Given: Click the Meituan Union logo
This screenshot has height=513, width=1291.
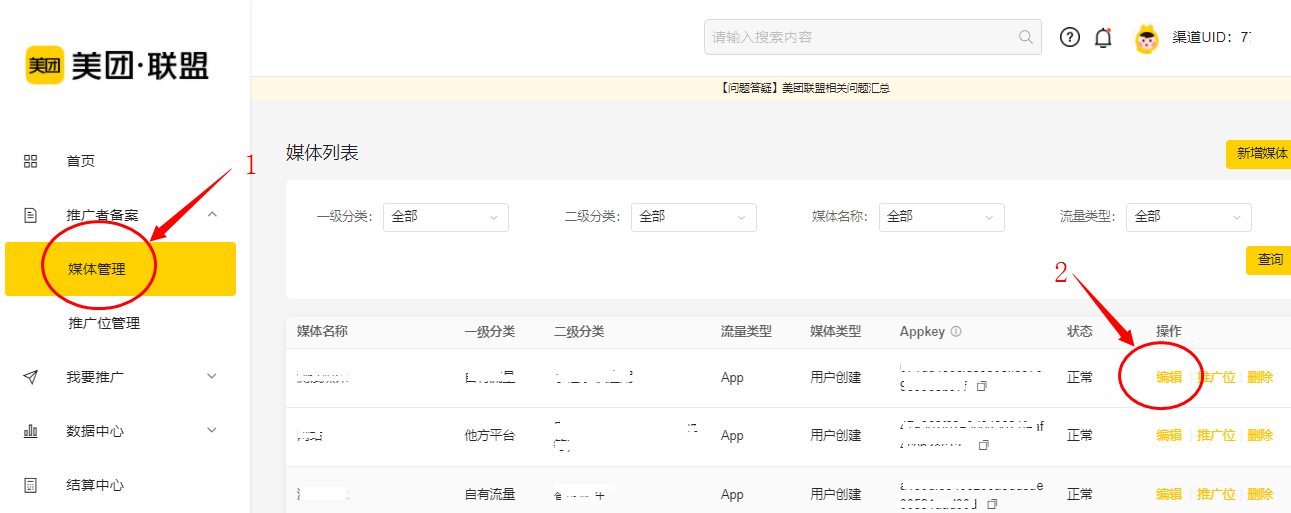Looking at the screenshot, I should [x=117, y=66].
